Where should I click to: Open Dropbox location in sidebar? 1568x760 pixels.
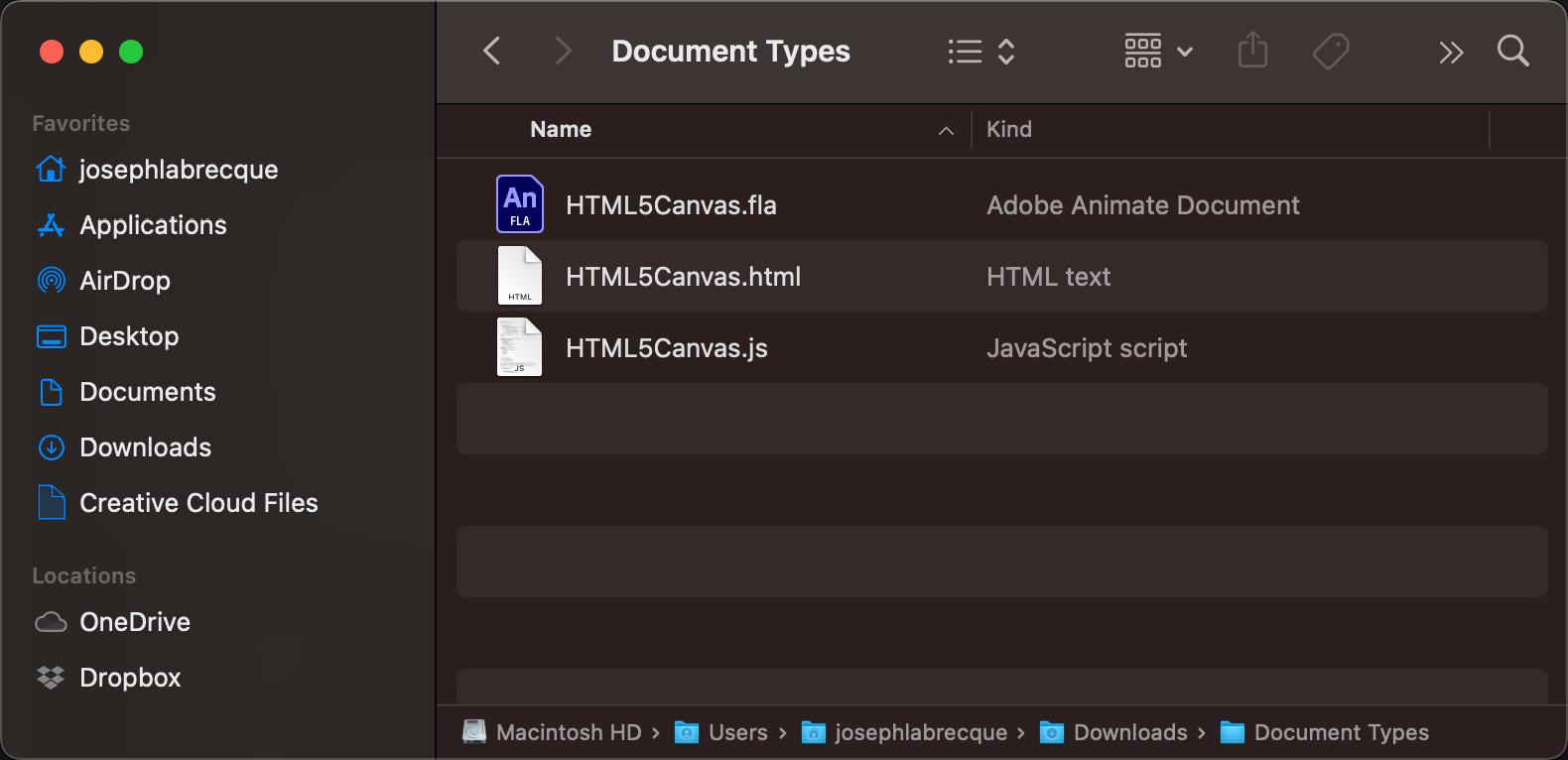pyautogui.click(x=129, y=678)
